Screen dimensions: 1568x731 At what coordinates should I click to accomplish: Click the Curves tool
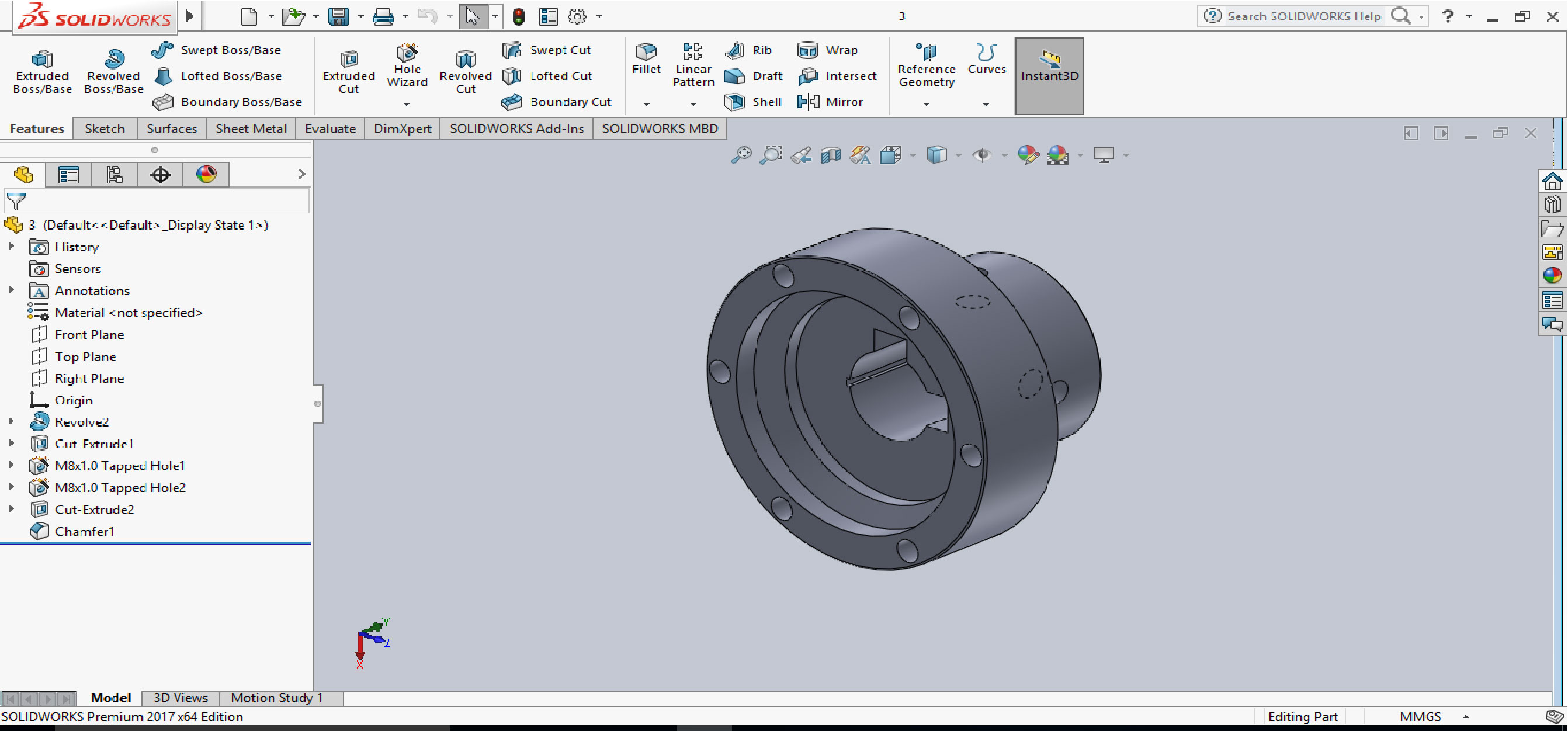click(986, 59)
